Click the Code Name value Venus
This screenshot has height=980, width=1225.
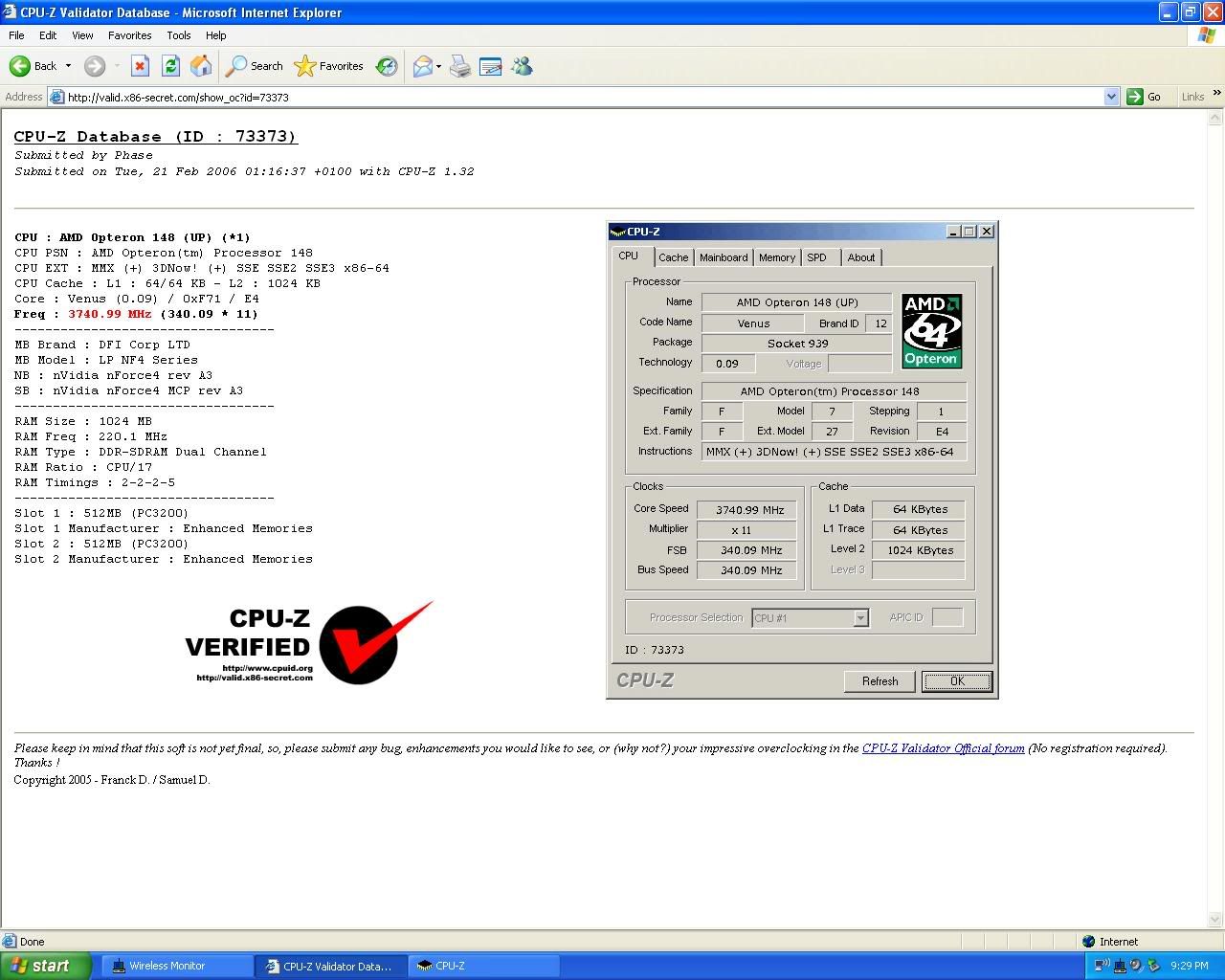coord(753,323)
